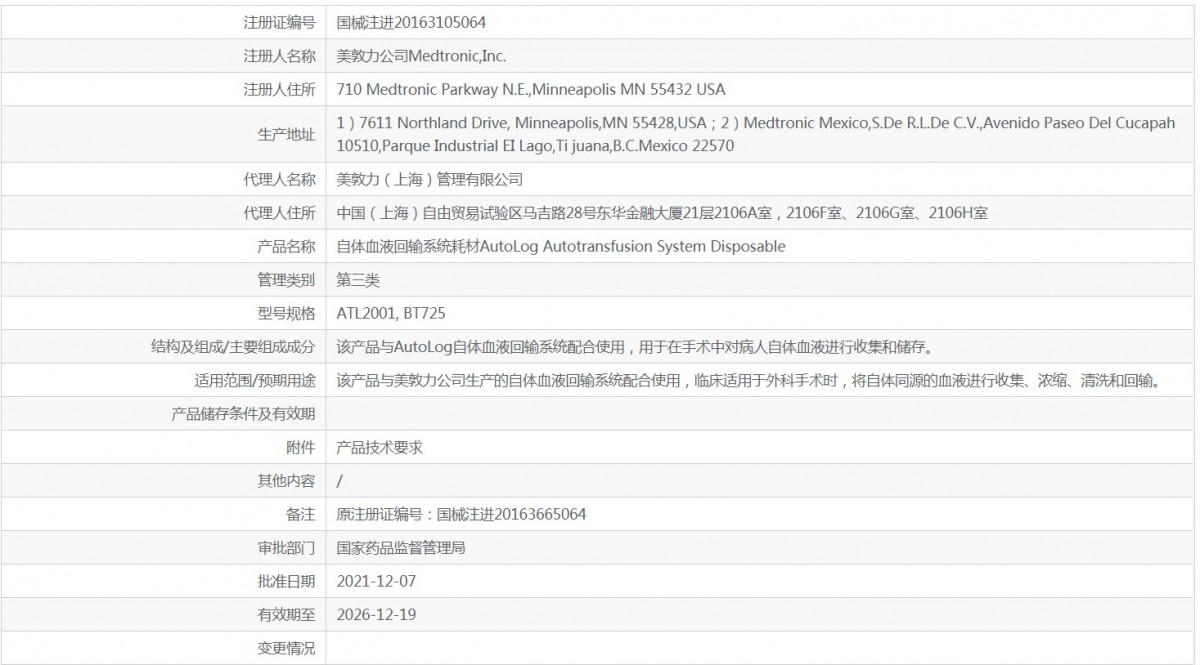Screen dimensions: 1200x665
Task: Click the 产品储存条件及有效期 label
Action: pyautogui.click(x=244, y=414)
